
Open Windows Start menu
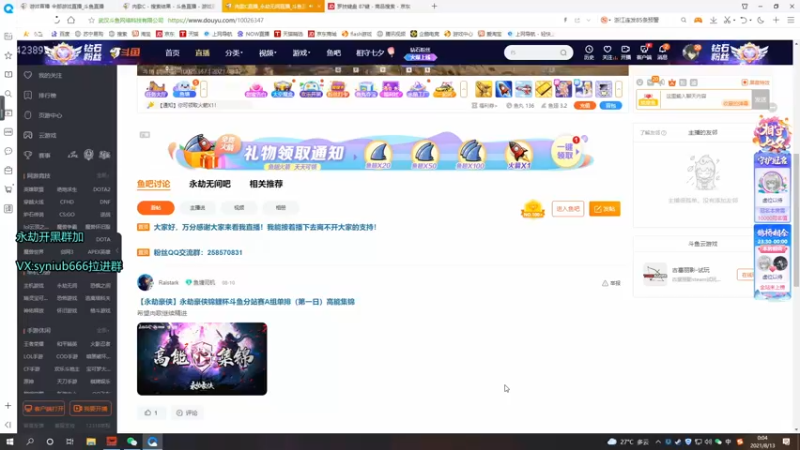tap(10, 441)
